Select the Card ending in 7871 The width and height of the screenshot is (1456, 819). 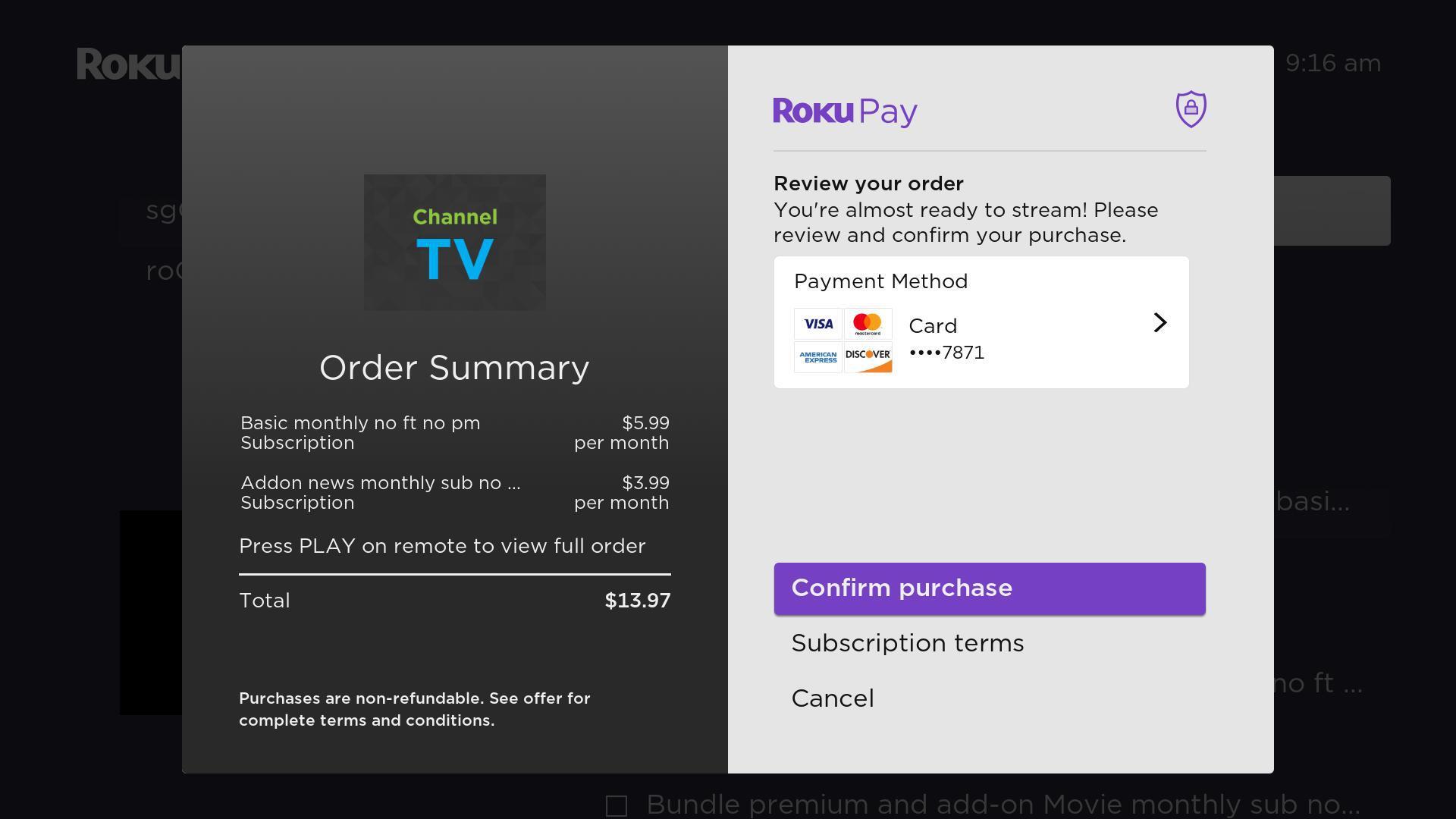[x=946, y=337]
